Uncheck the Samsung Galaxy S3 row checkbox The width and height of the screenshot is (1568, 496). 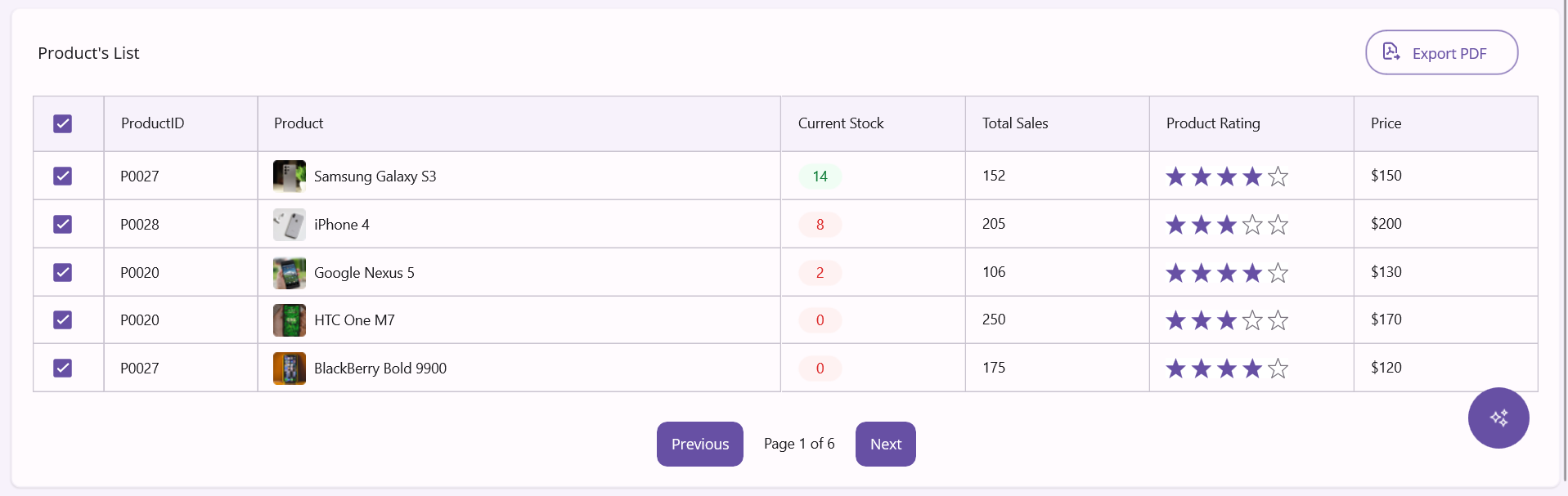[x=63, y=177]
